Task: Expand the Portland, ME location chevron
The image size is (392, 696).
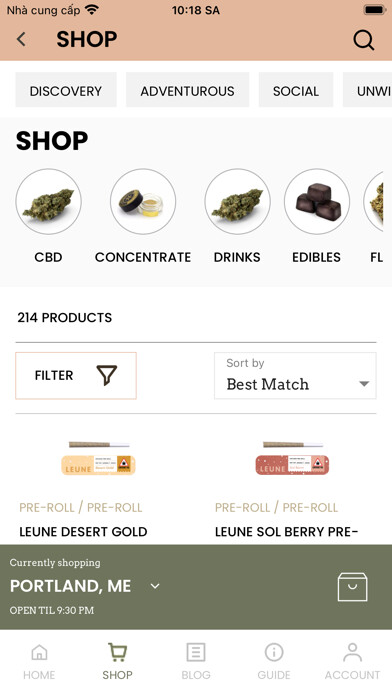Action: (155, 586)
